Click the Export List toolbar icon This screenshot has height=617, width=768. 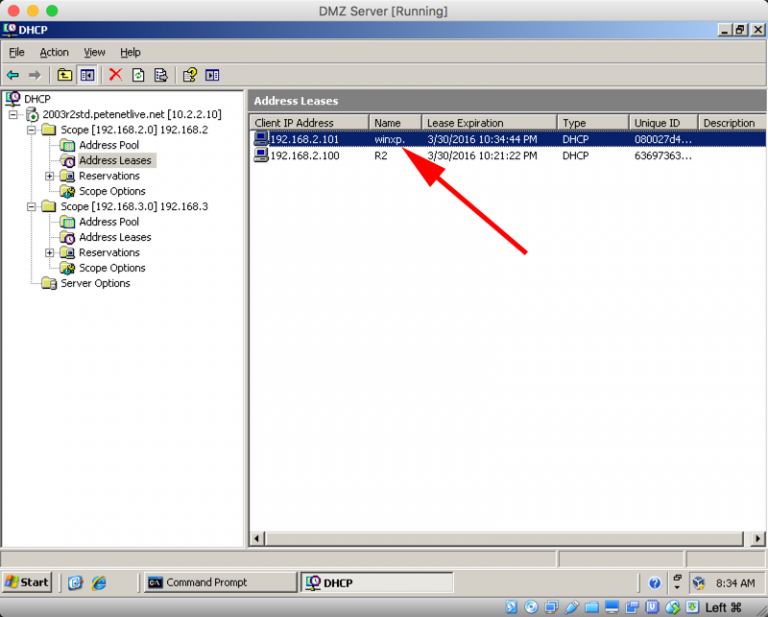tap(161, 75)
